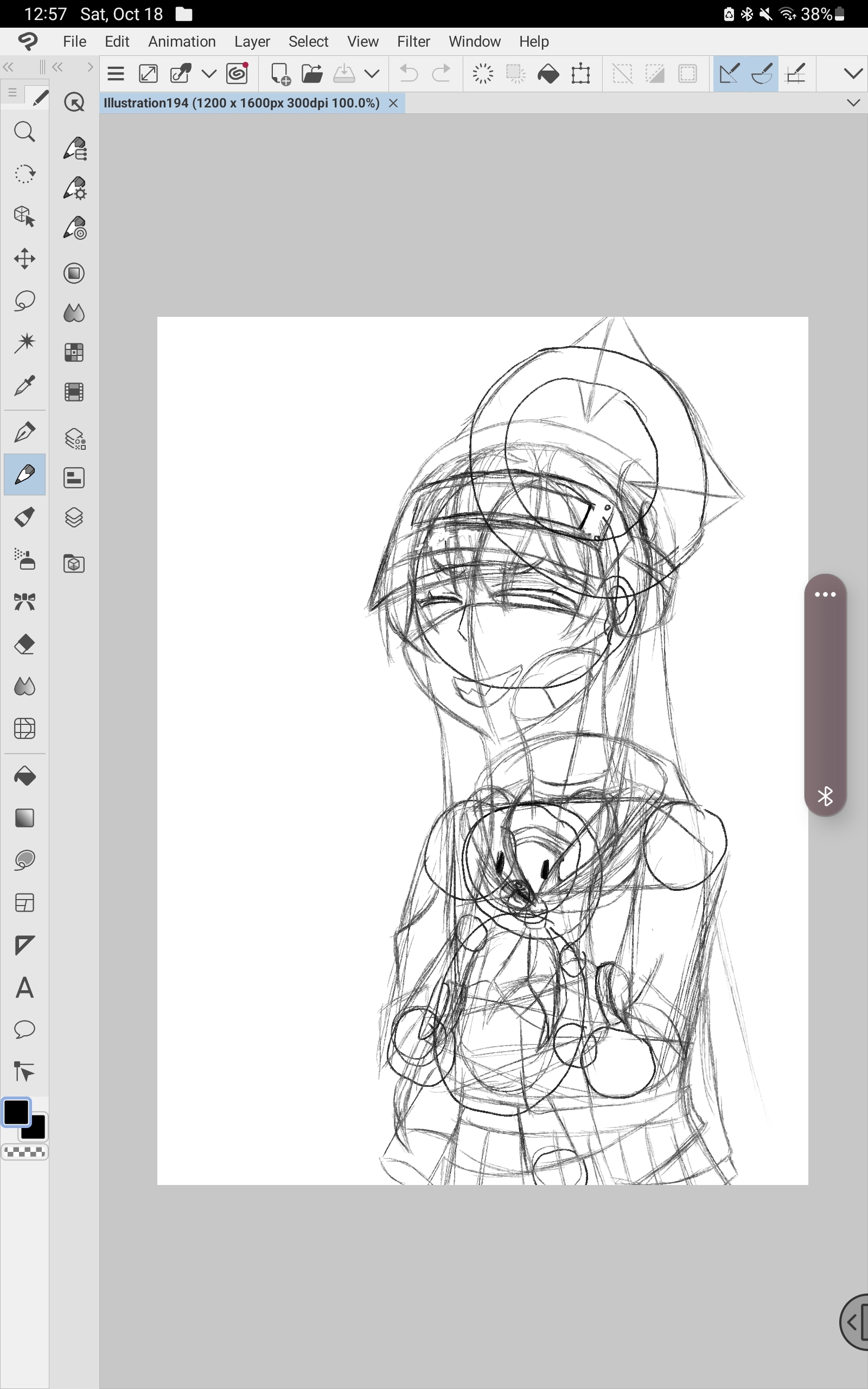Select the Text tool
Viewport: 868px width, 1389px height.
pyautogui.click(x=24, y=988)
